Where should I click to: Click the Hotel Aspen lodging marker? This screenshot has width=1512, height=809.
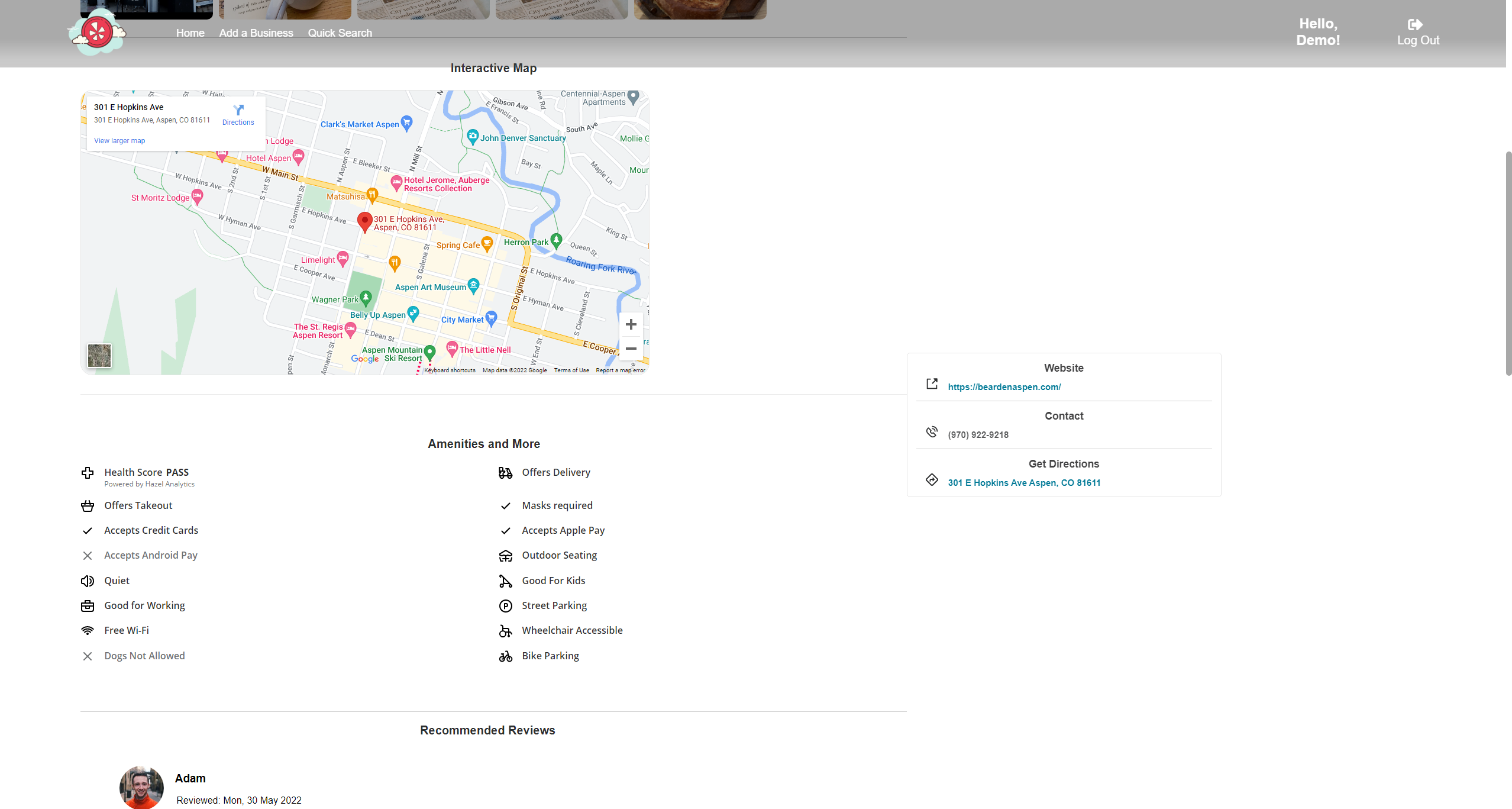click(298, 157)
